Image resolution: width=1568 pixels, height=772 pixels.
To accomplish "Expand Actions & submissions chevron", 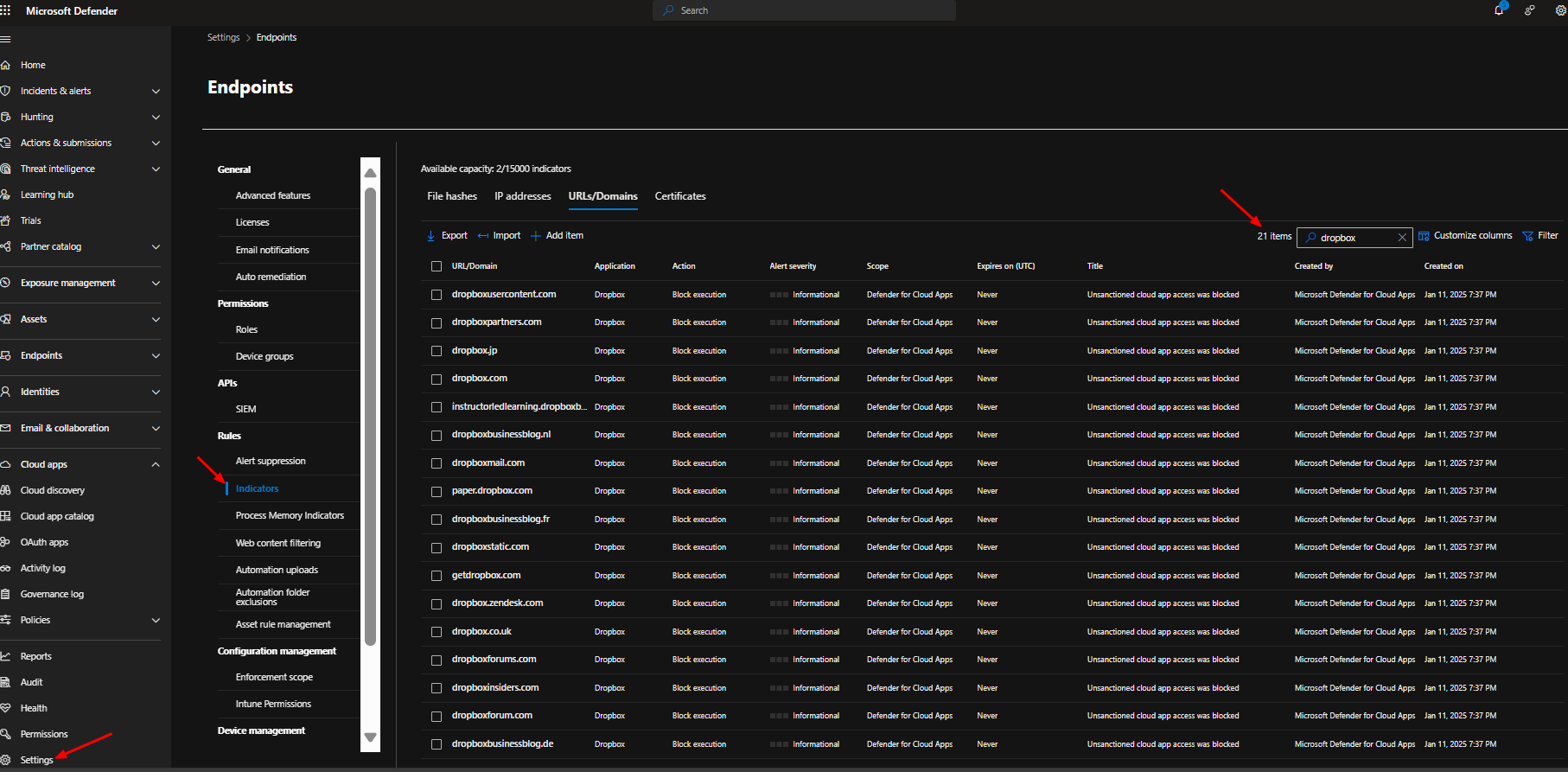I will [x=156, y=143].
